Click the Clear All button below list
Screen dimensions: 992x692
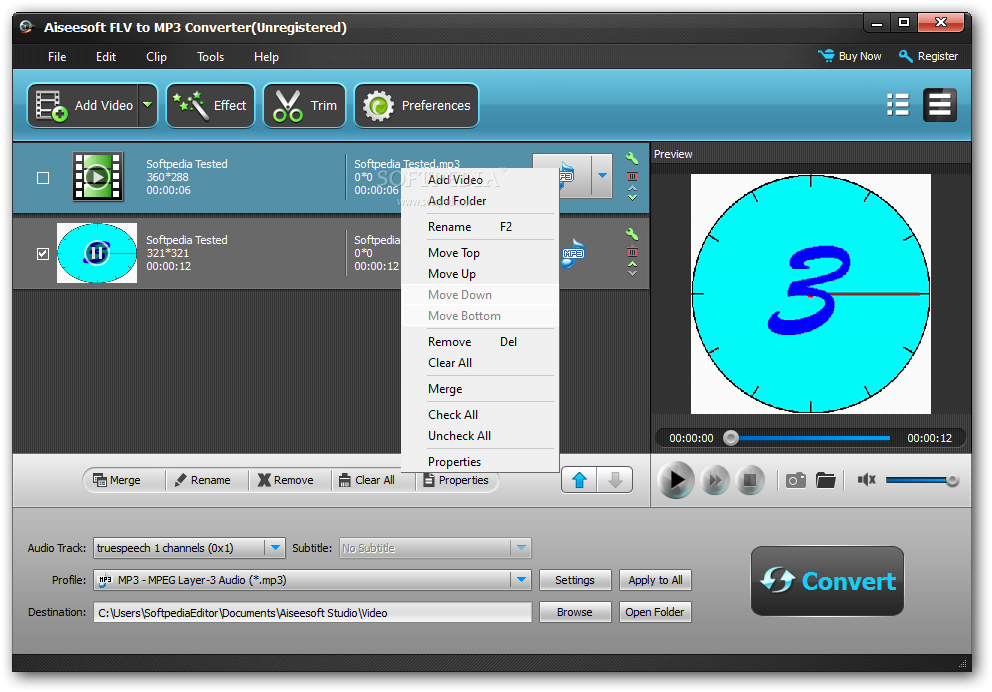coord(367,480)
